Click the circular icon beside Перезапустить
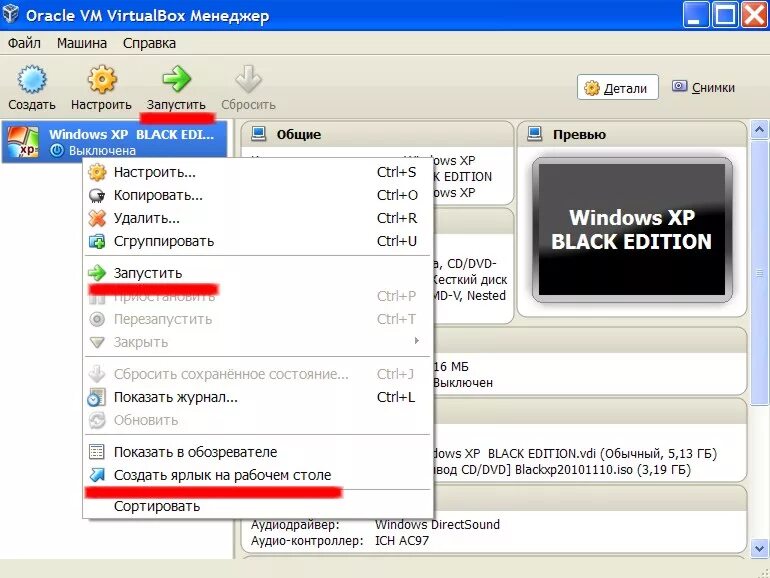The width and height of the screenshot is (770, 578). point(97,319)
